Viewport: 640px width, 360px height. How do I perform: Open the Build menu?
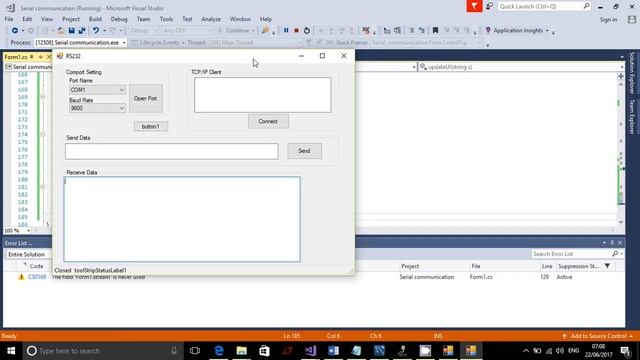point(95,19)
